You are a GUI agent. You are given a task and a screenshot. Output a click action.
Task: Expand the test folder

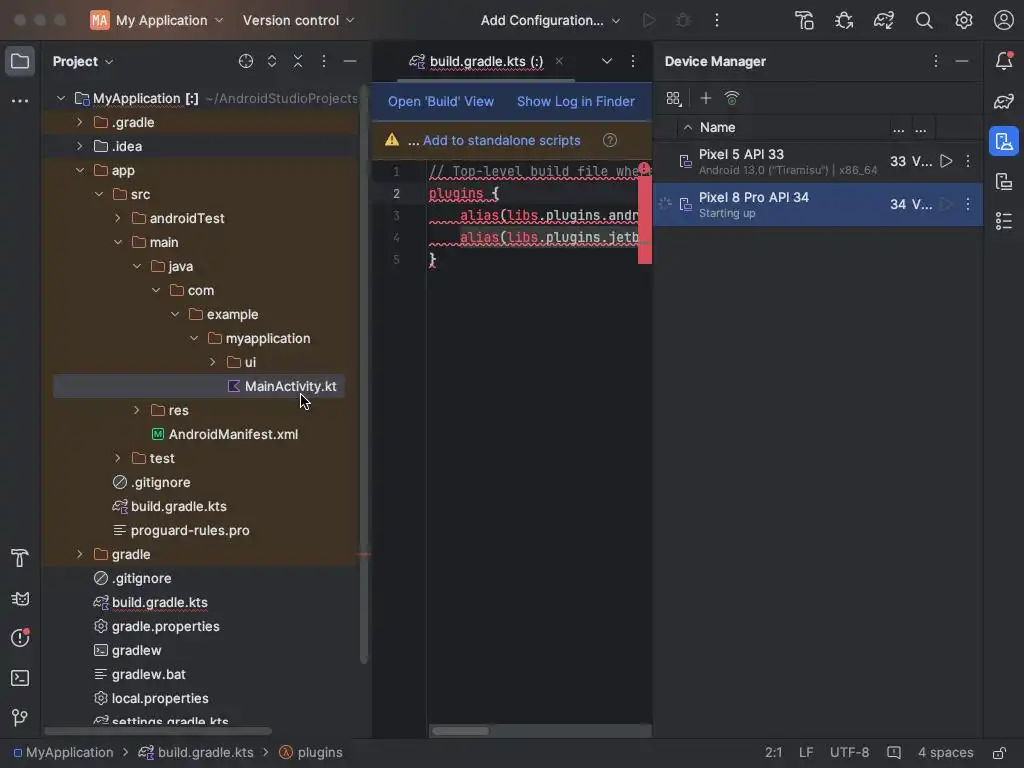pos(118,458)
